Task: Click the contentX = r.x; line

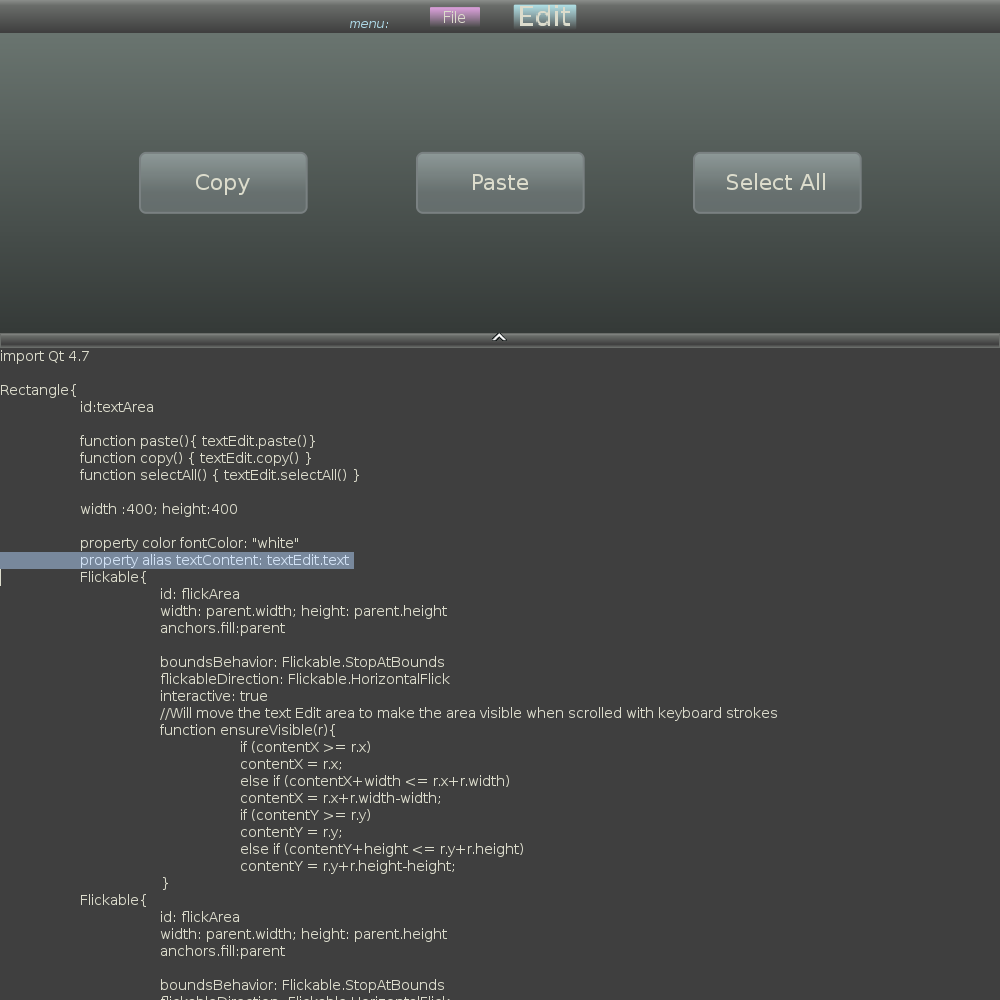Action: (290, 764)
